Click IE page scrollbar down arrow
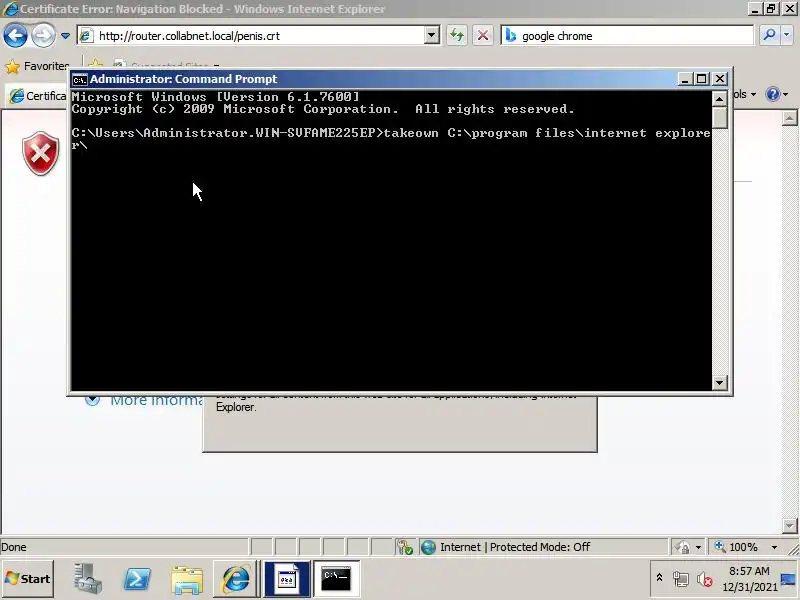The image size is (800, 600). 789,525
